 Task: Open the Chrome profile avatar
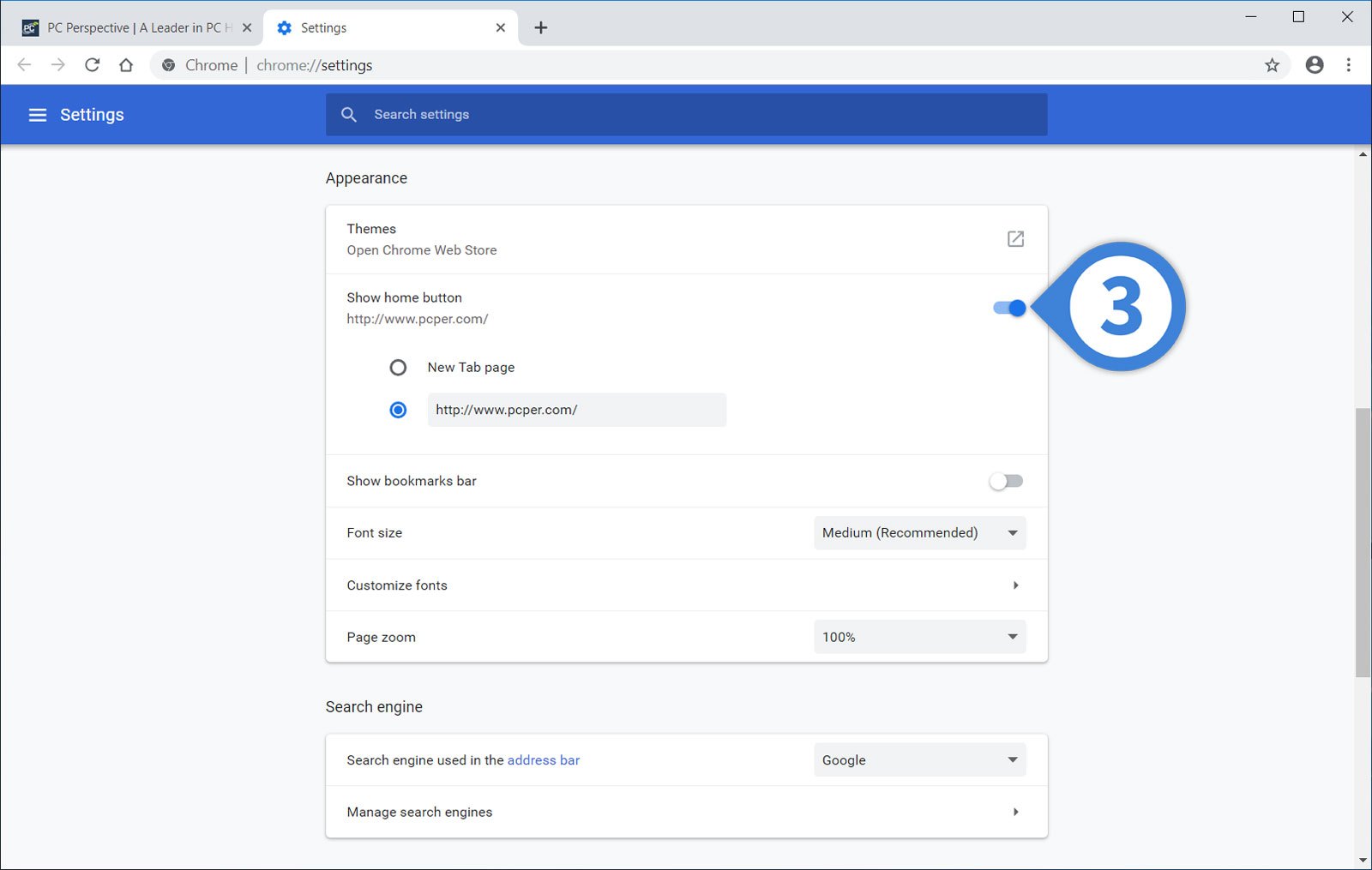coord(1315,64)
